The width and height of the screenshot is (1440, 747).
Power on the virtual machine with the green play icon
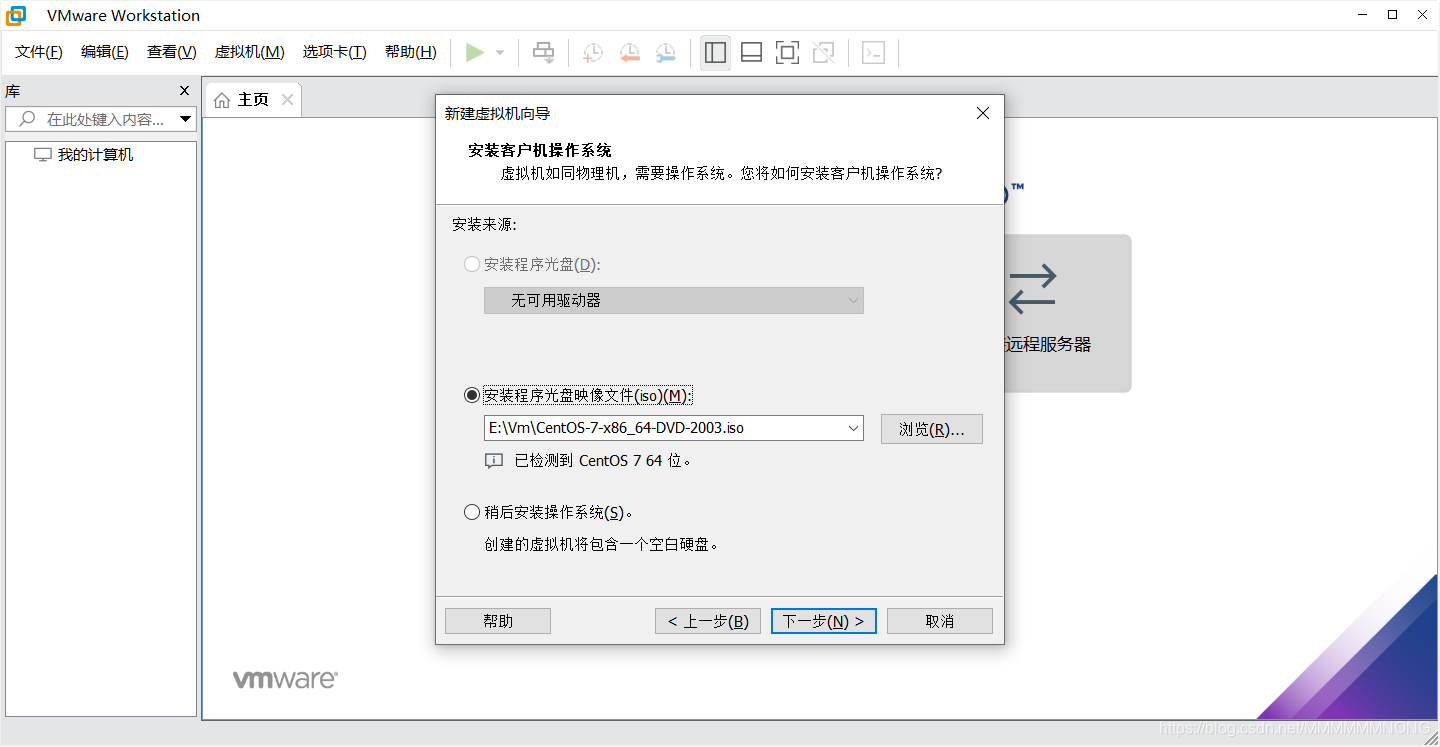coord(475,52)
